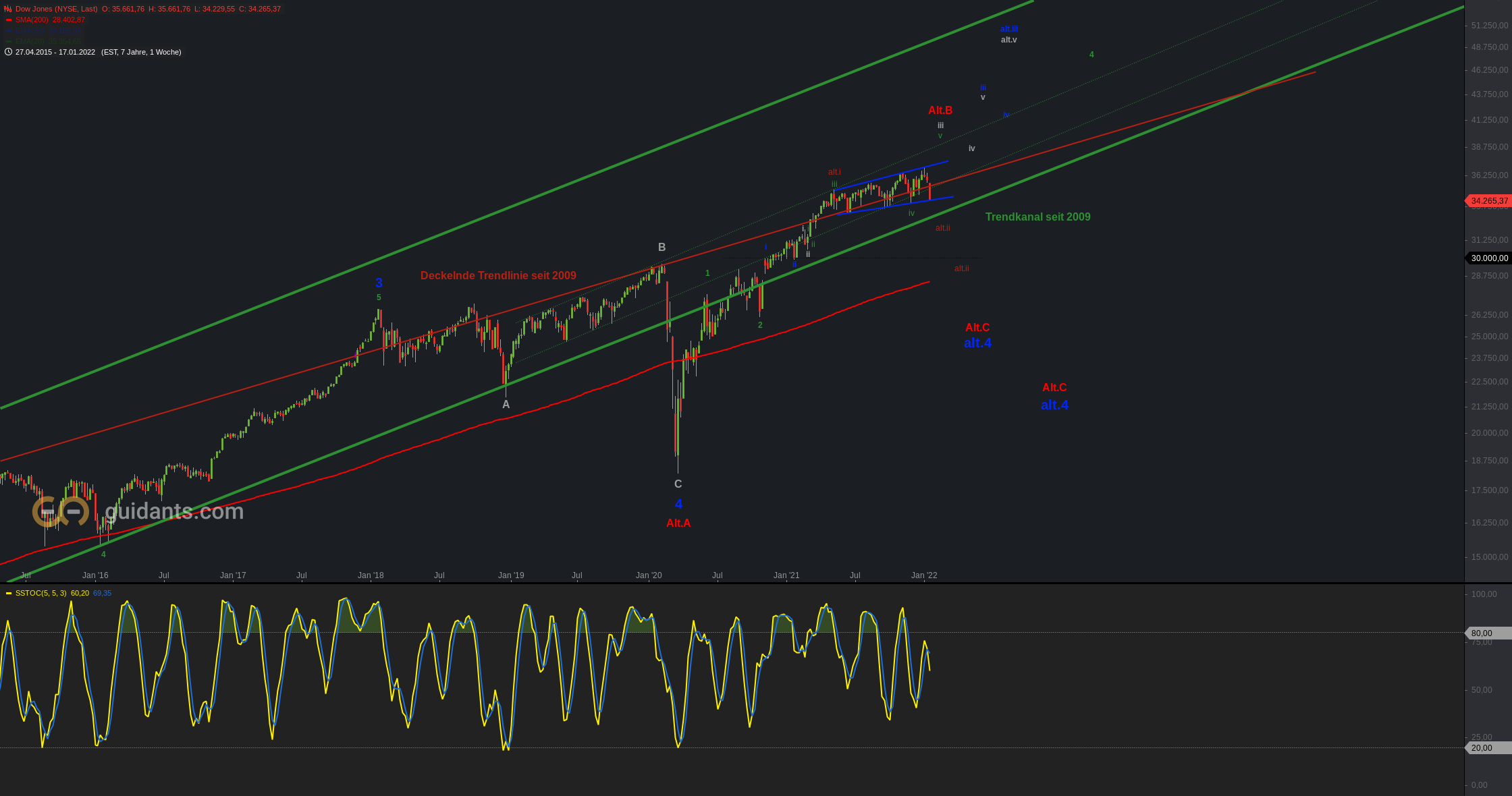Click the 25.000,00 price axis label
The width and height of the screenshot is (1512, 796).
(x=1490, y=337)
